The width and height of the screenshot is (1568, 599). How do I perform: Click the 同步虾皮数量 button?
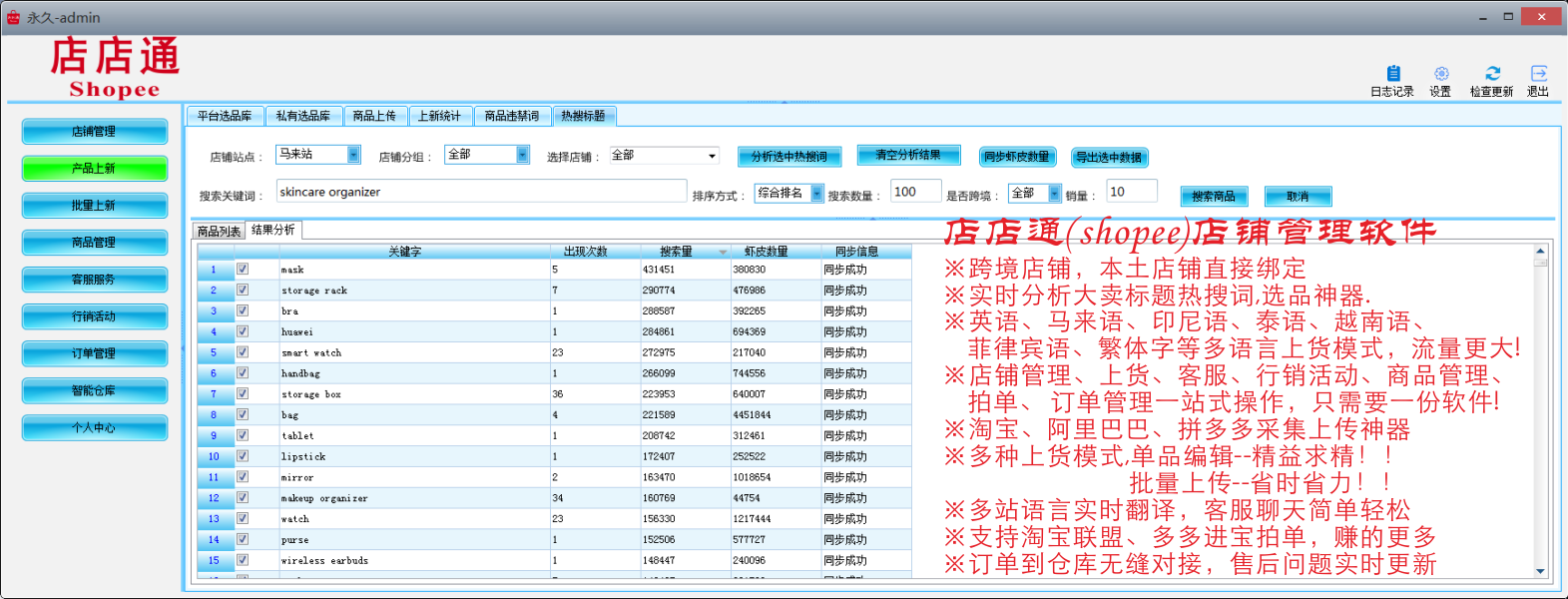1016,157
